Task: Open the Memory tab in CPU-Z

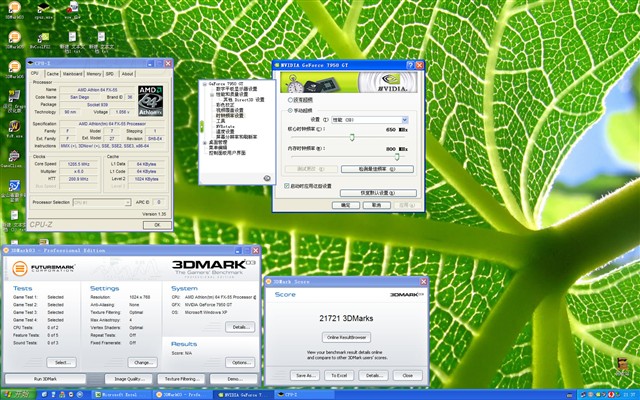Action: (94, 74)
